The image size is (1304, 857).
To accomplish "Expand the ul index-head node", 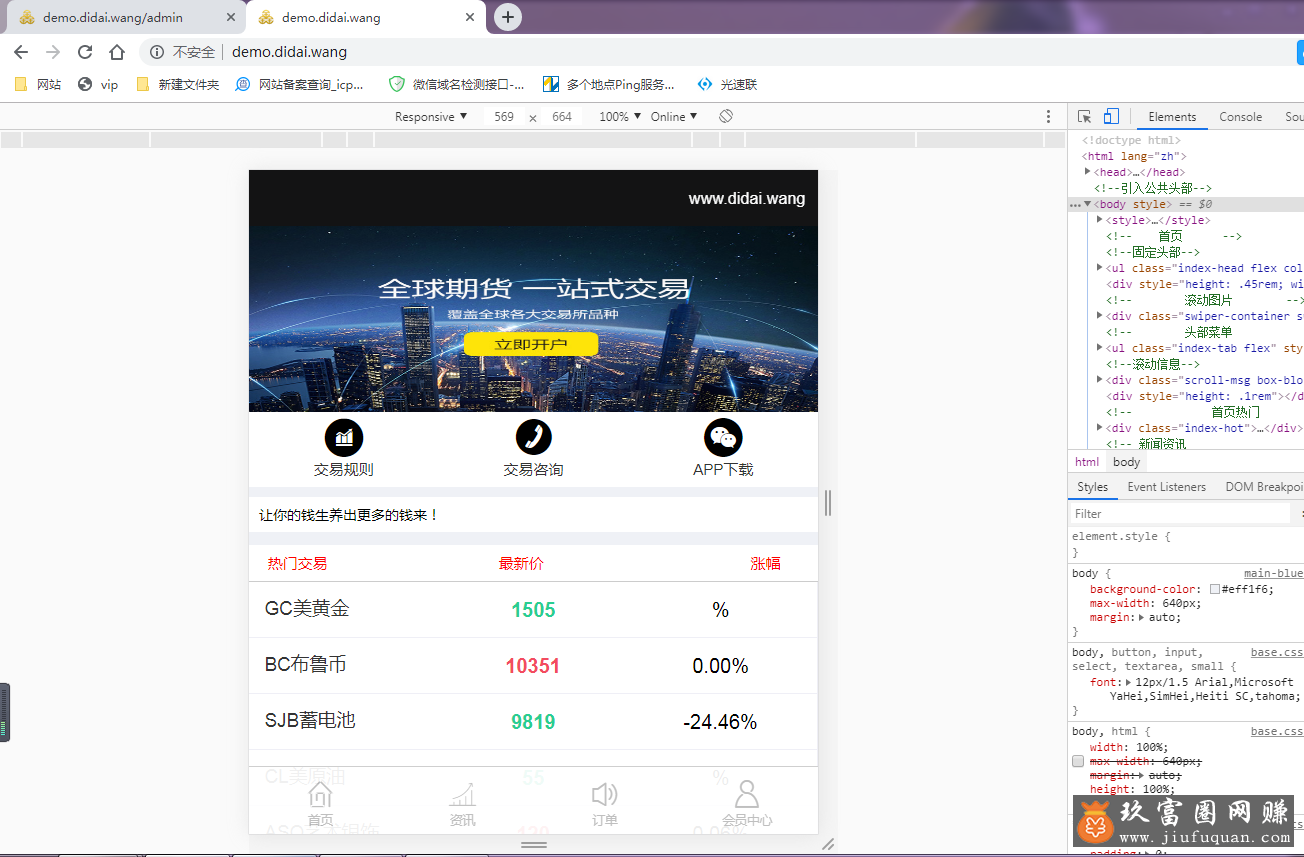I will [x=1100, y=268].
